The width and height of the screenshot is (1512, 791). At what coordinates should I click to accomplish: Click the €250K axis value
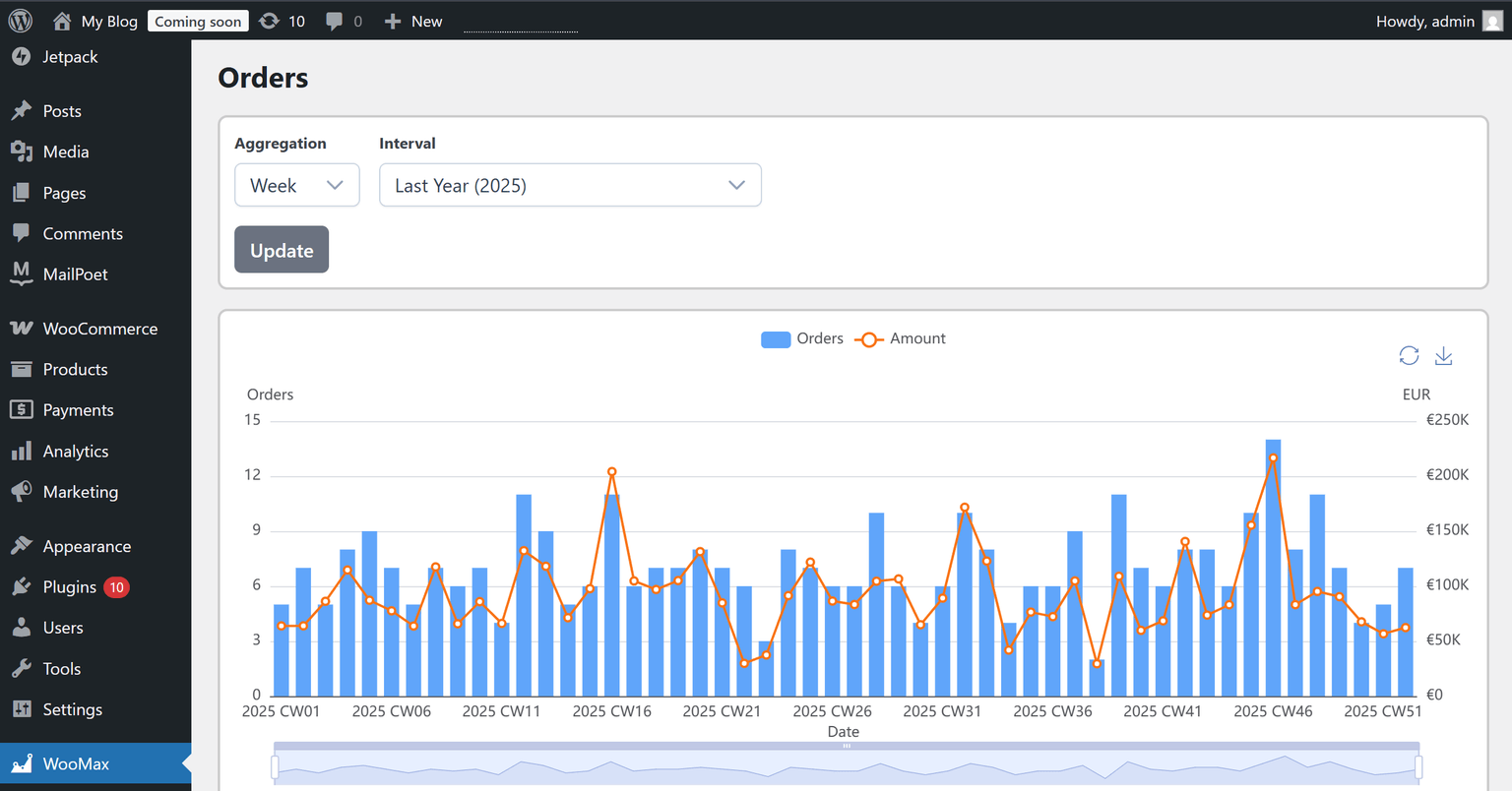(x=1447, y=420)
